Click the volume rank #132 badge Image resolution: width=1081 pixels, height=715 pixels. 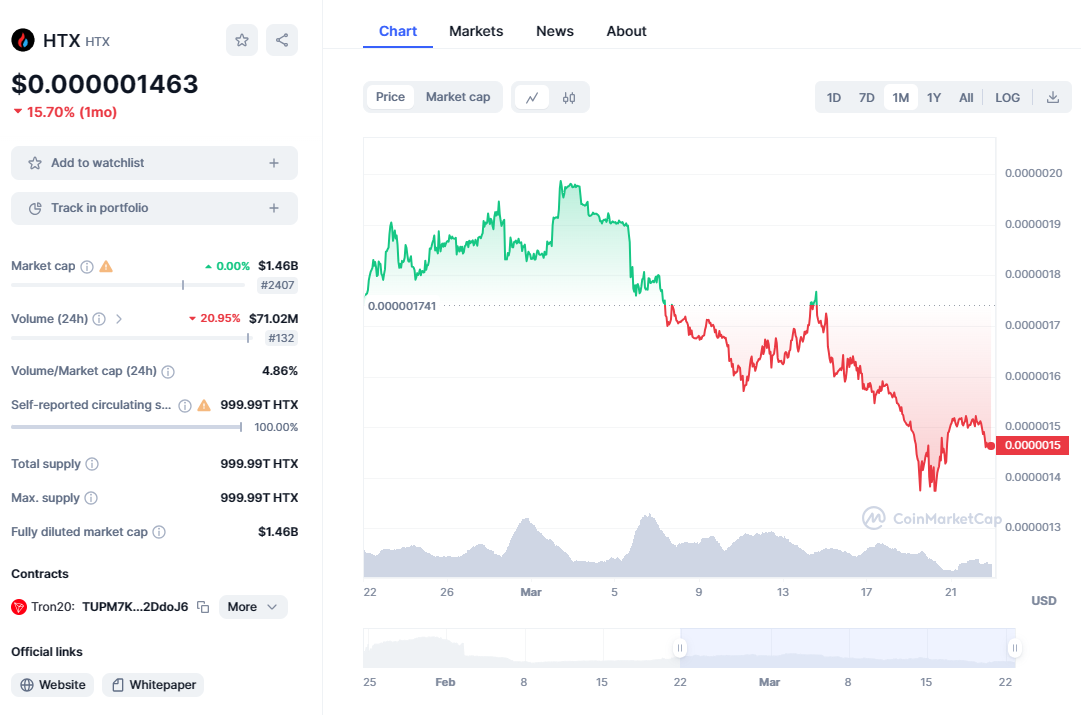[x=281, y=338]
